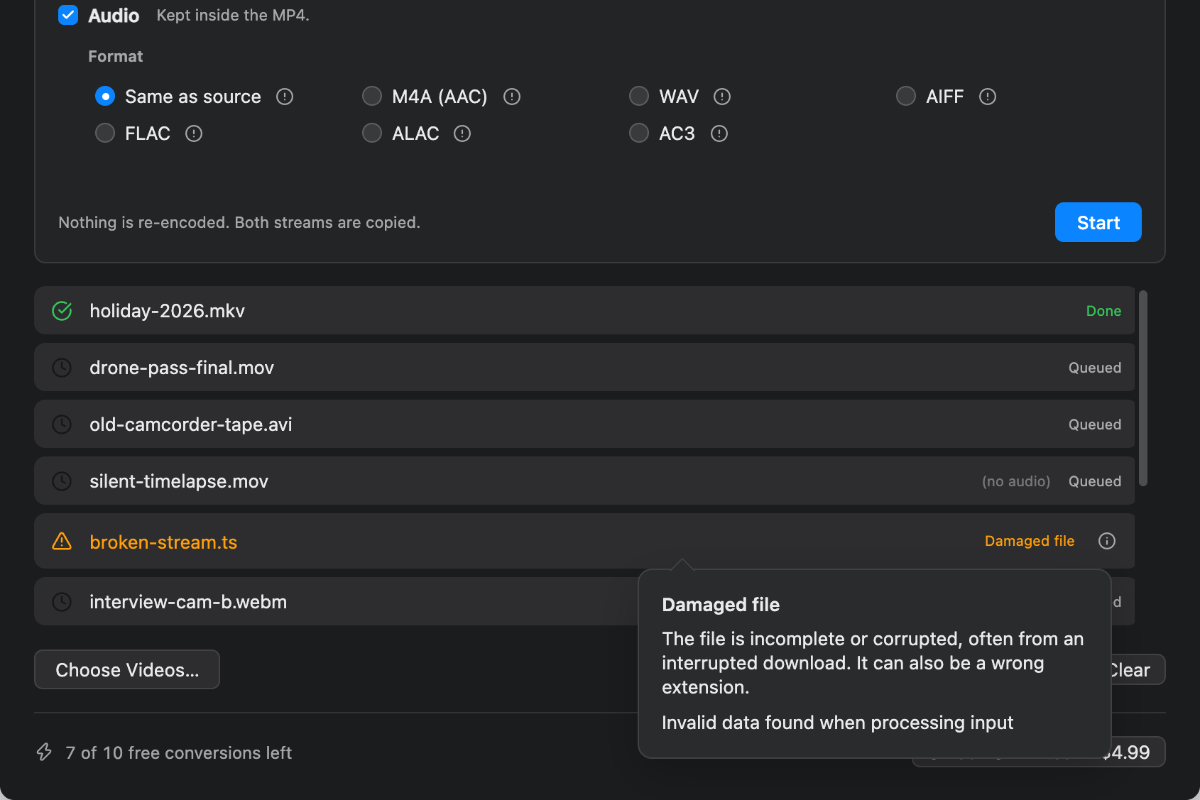The height and width of the screenshot is (800, 1200).
Task: Click the FLAC info icon
Action: (194, 133)
